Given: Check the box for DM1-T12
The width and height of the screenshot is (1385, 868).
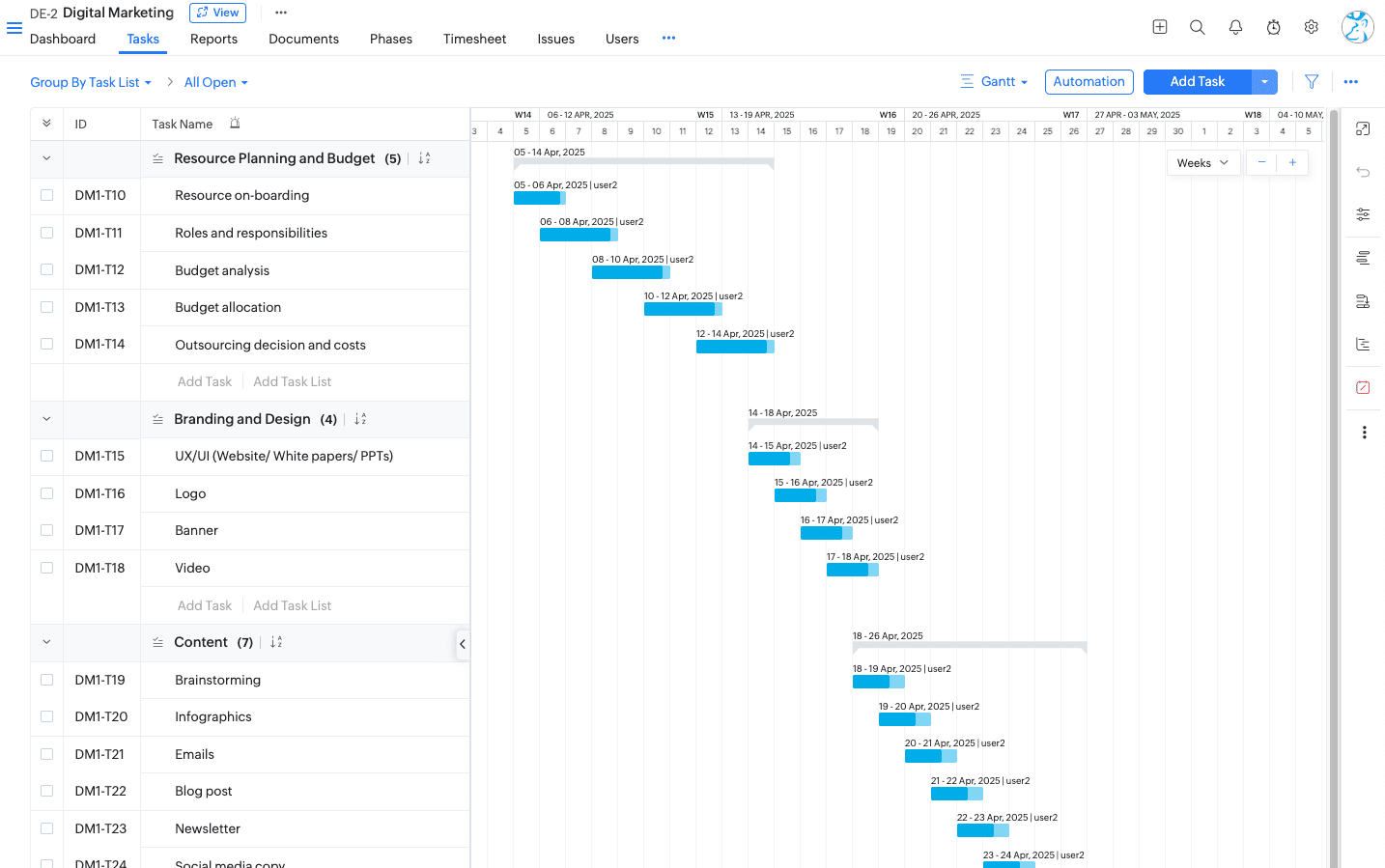Looking at the screenshot, I should tap(46, 269).
